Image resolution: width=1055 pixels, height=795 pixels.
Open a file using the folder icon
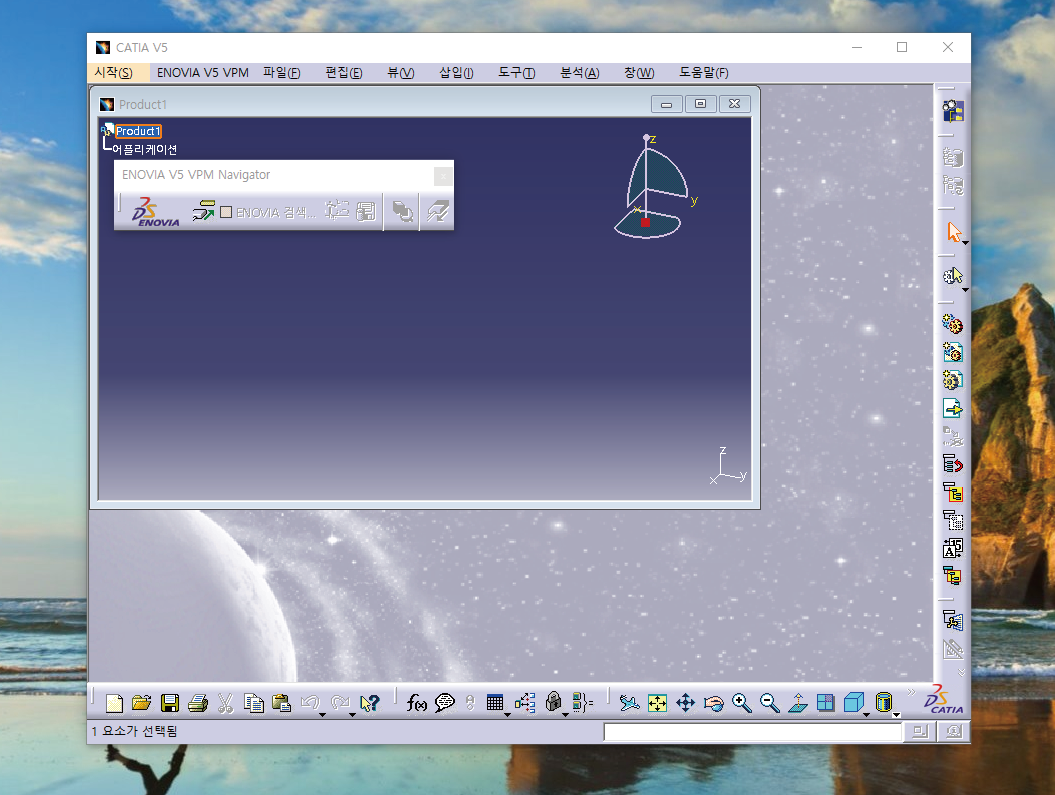click(x=141, y=704)
